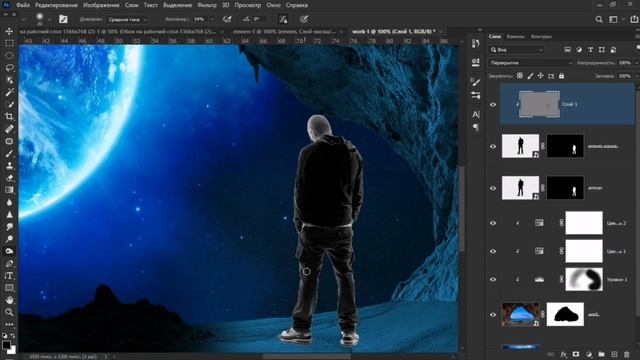Create a new layer icon
Screen dimensions: 640x360
tap(614, 354)
